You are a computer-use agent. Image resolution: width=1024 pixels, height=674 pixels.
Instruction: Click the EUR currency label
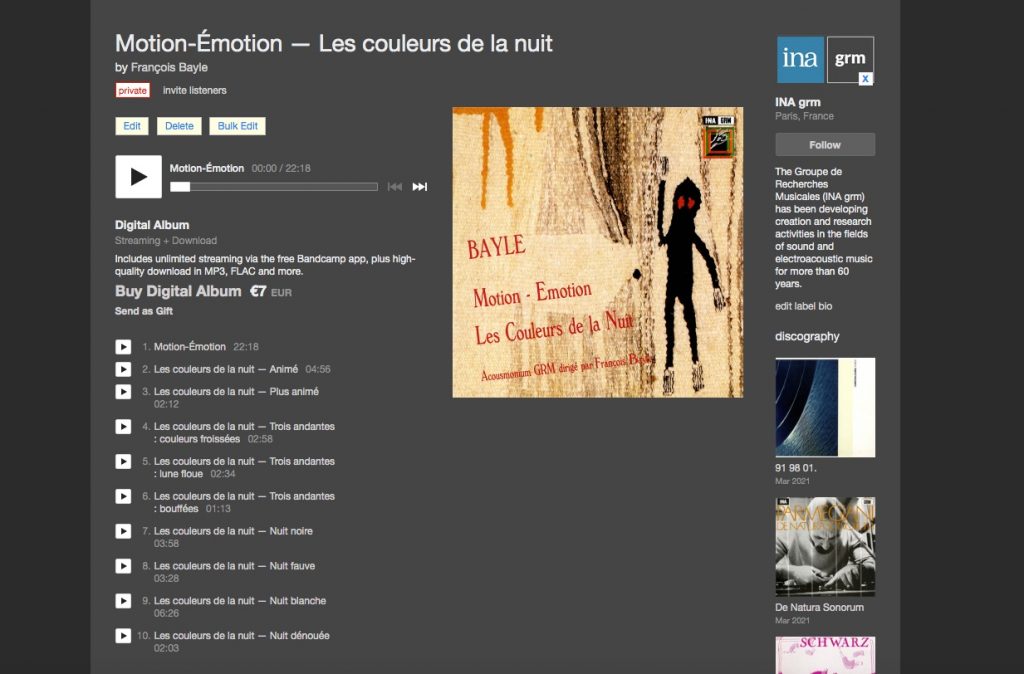[x=281, y=293]
